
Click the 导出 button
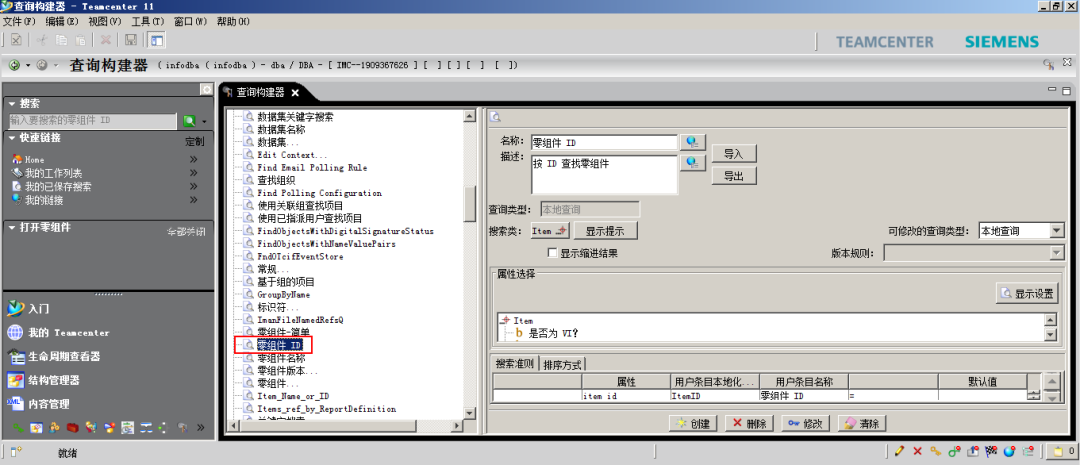(x=734, y=176)
